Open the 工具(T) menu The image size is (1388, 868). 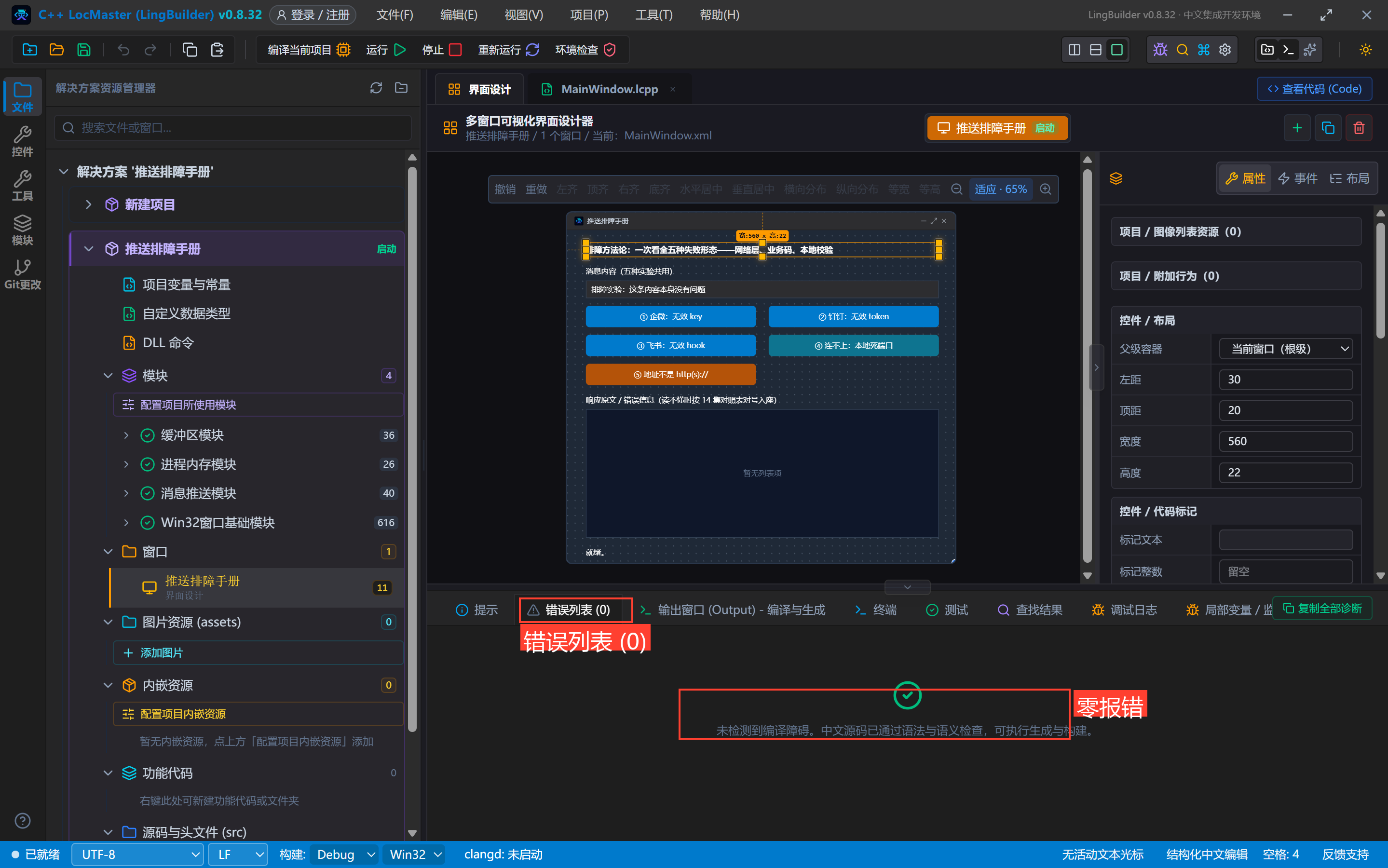[654, 15]
